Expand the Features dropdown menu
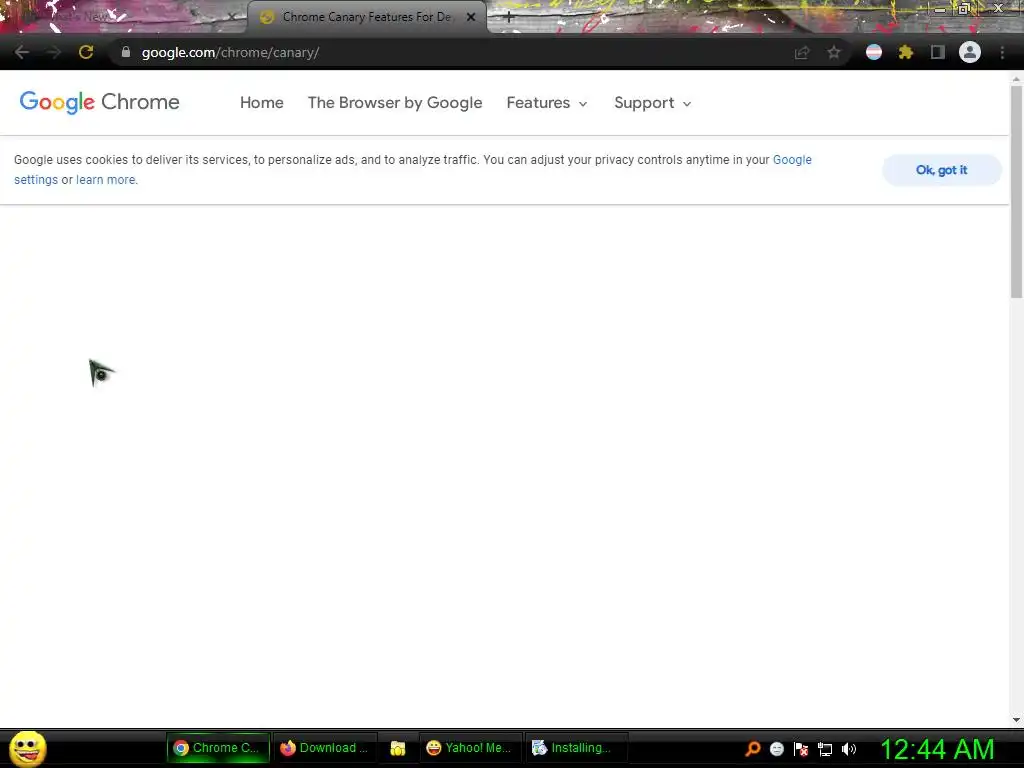This screenshot has height=768, width=1024. click(547, 103)
